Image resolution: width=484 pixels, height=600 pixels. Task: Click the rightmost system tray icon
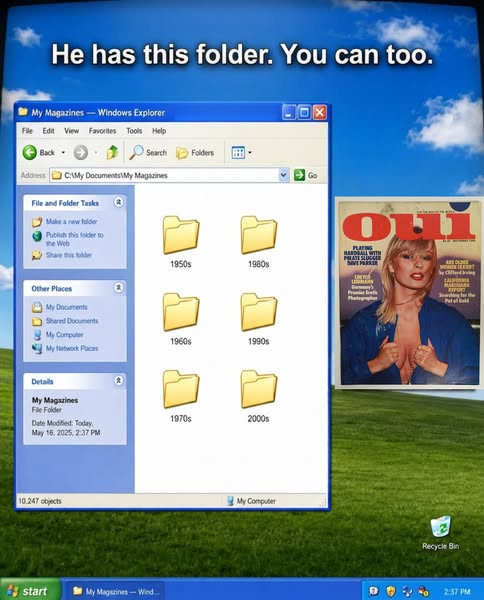pos(424,591)
